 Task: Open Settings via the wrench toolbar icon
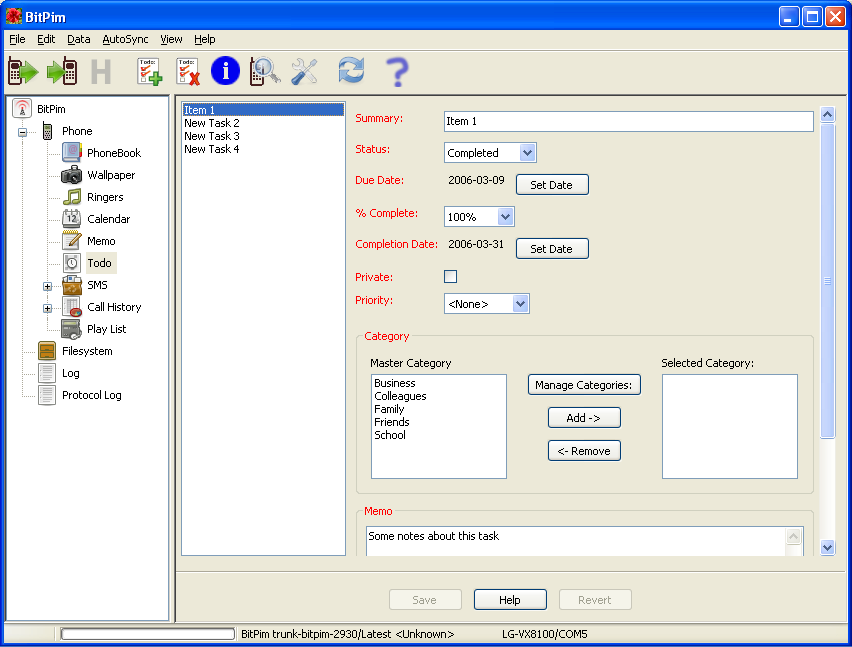tap(304, 71)
